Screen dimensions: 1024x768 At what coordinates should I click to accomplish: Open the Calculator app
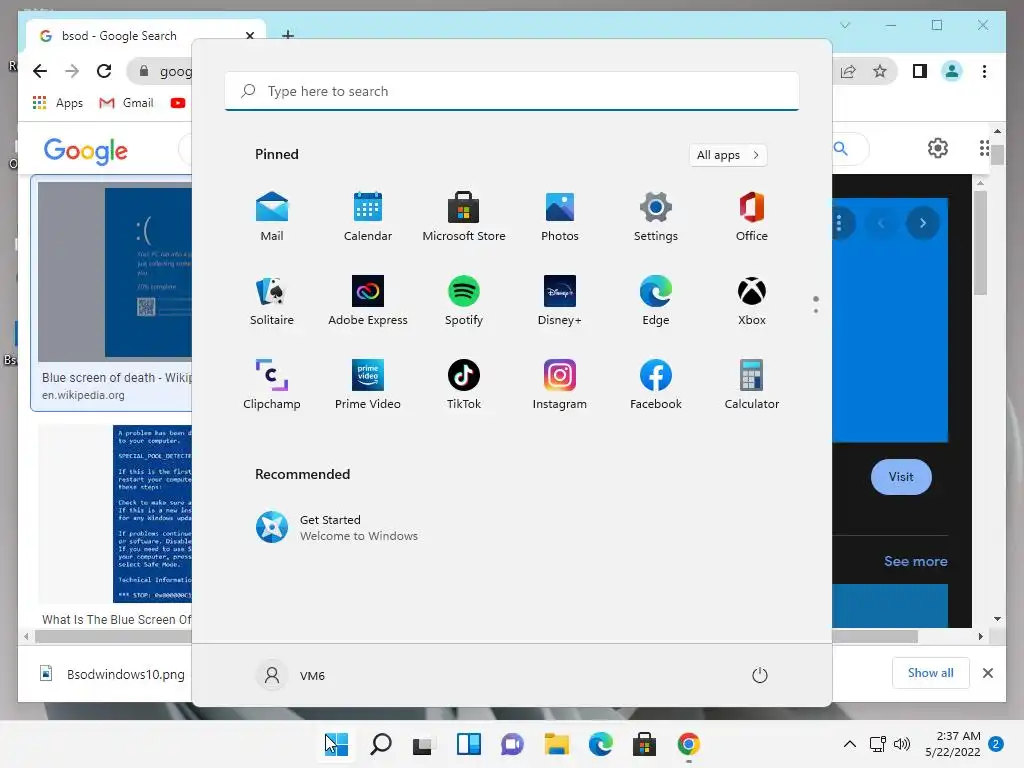(x=752, y=385)
